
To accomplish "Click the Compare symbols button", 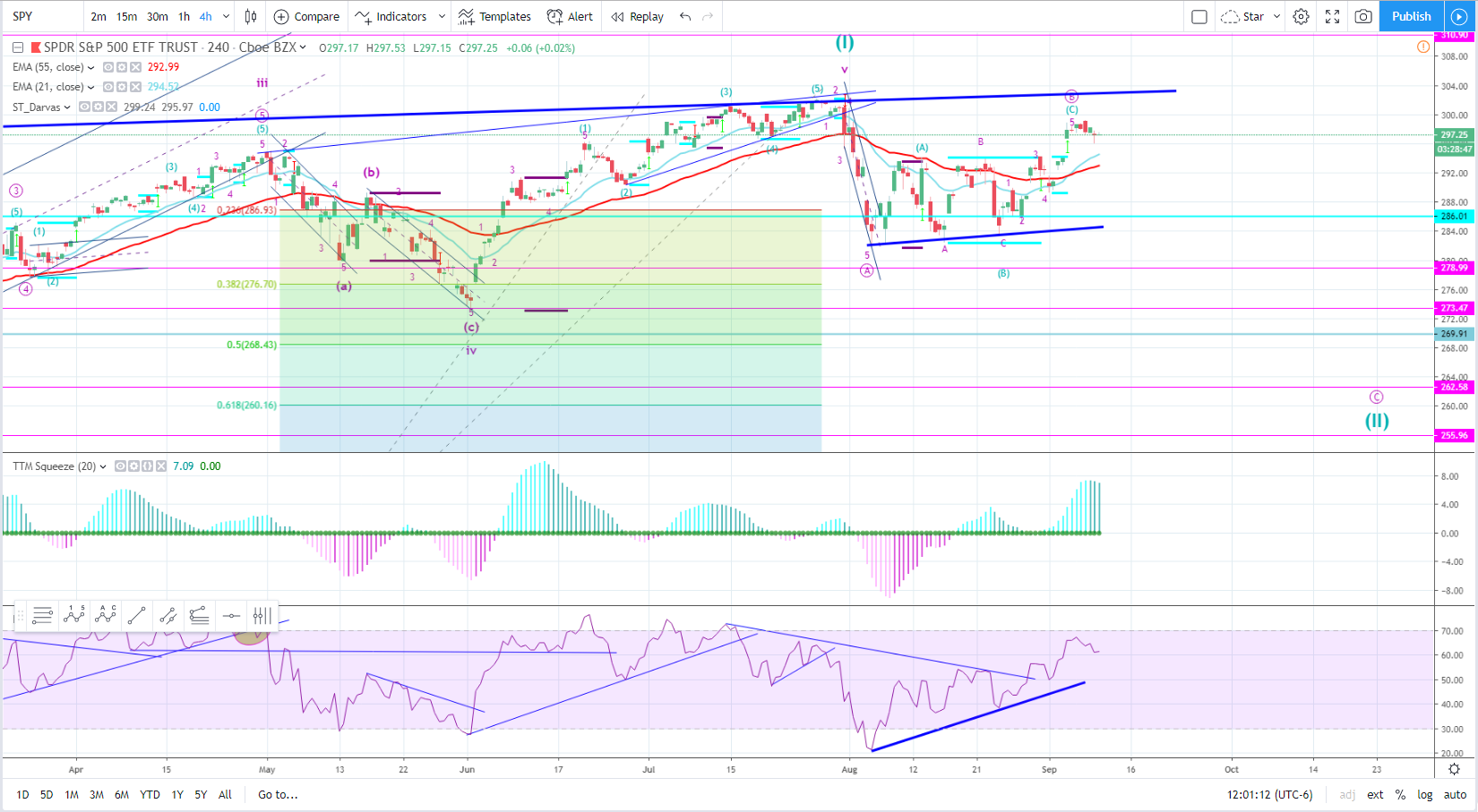I will pyautogui.click(x=306, y=16).
